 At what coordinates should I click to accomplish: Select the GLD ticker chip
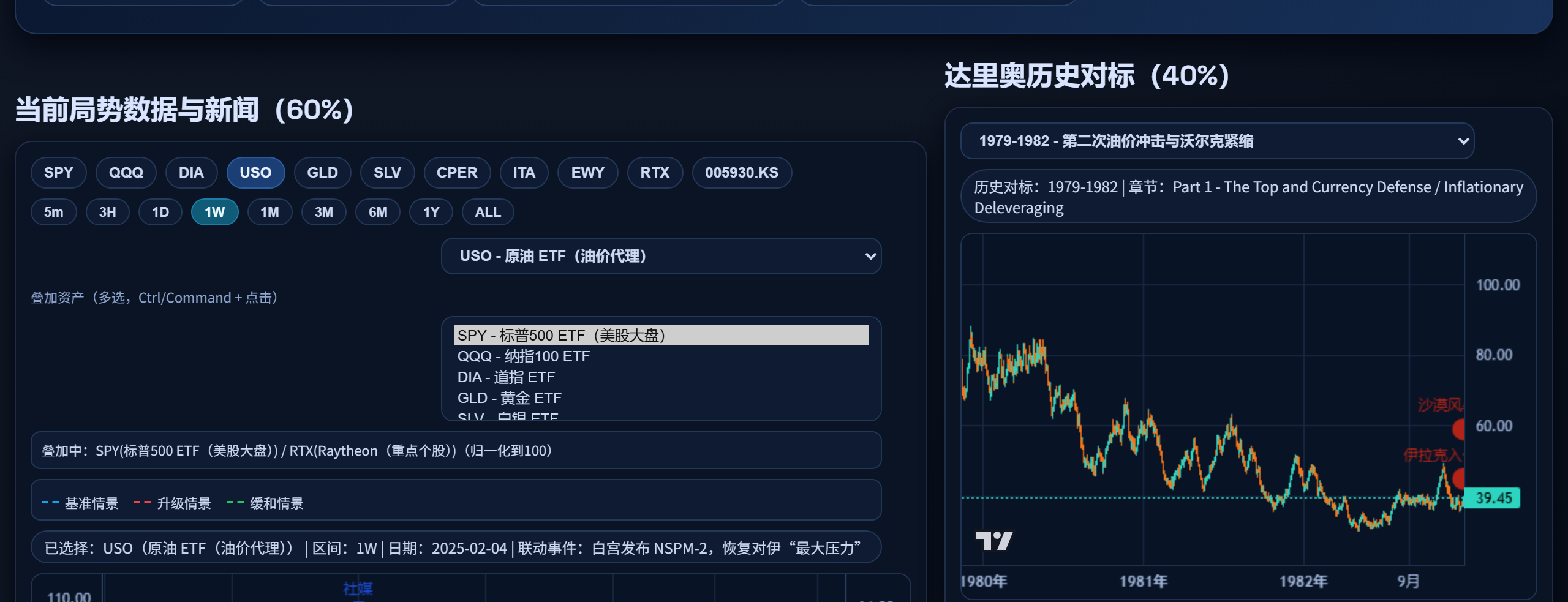[322, 173]
